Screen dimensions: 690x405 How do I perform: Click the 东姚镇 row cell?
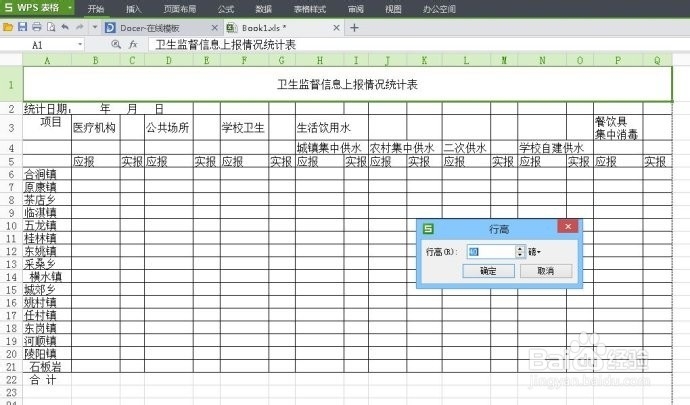[47, 251]
